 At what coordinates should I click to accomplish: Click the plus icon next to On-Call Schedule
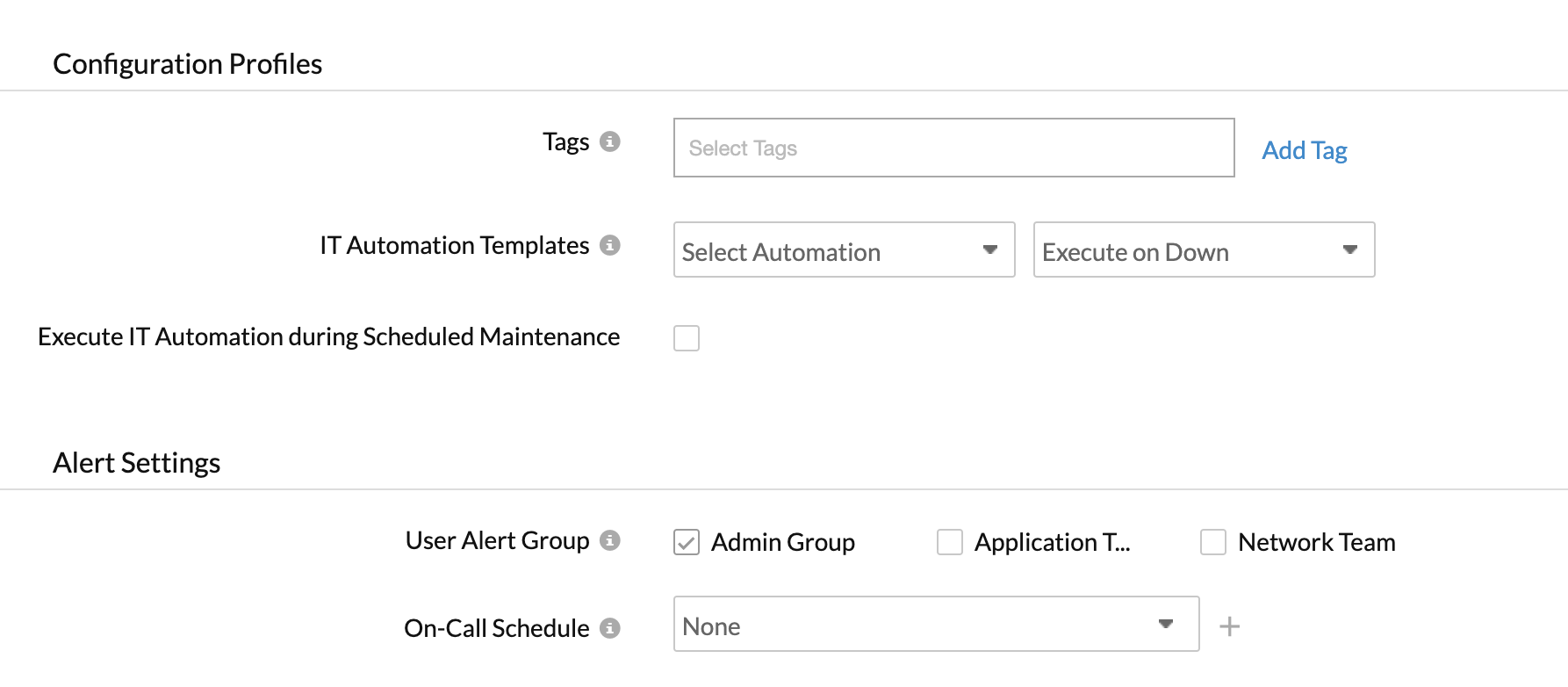click(1229, 626)
